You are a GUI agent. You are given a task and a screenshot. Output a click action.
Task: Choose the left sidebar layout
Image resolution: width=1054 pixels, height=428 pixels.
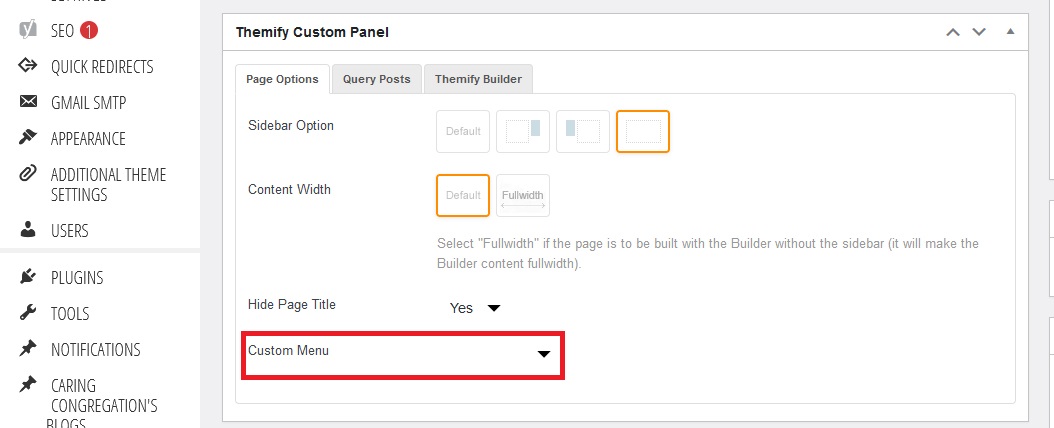tap(583, 131)
